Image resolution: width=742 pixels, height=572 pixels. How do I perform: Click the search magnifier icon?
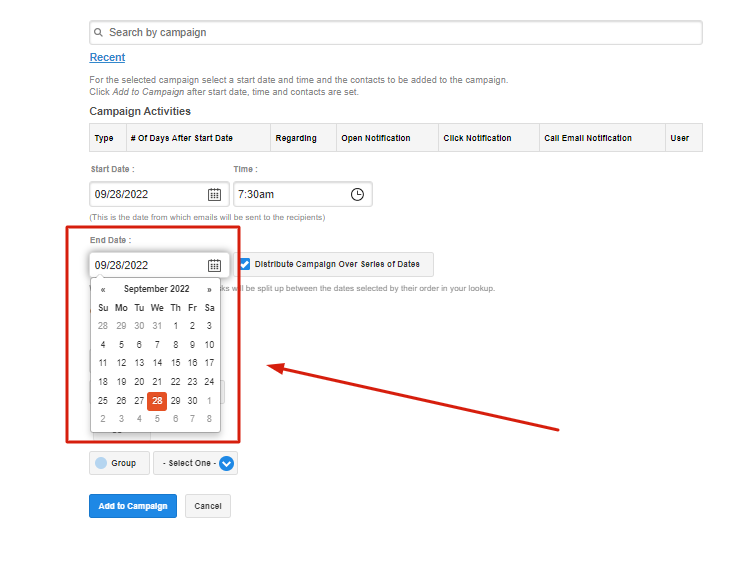coord(99,33)
